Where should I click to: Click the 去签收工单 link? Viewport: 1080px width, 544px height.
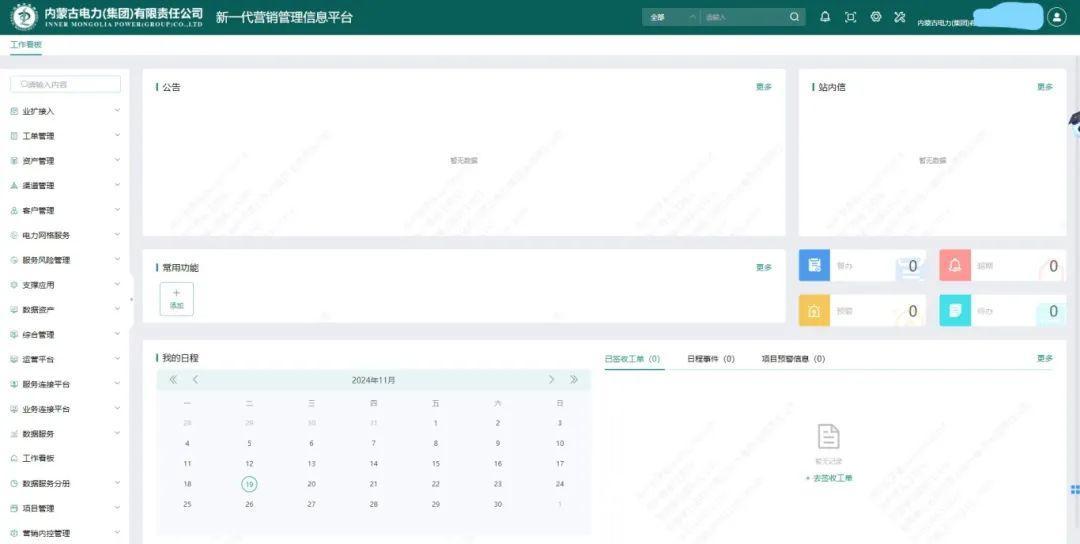829,479
